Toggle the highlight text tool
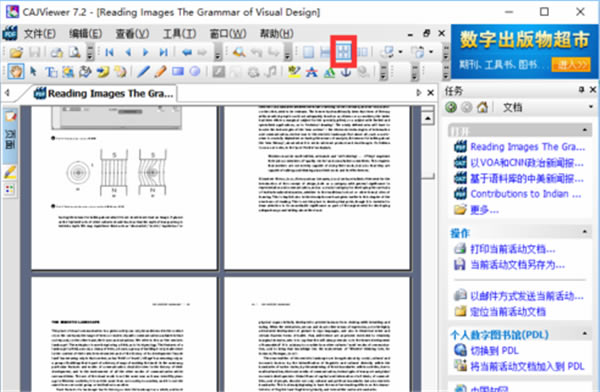The width and height of the screenshot is (600, 392). point(294,72)
